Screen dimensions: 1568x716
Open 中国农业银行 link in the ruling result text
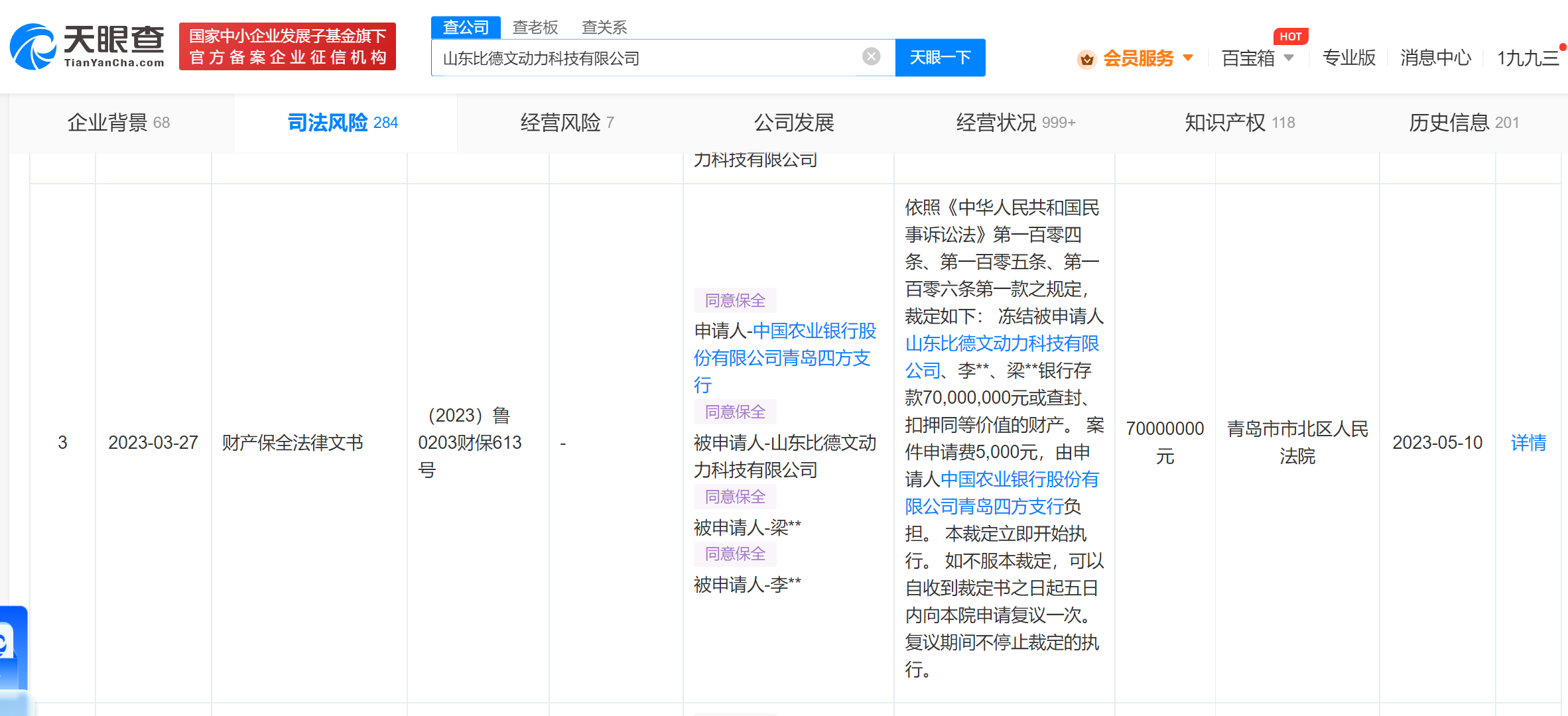pyautogui.click(x=1002, y=493)
